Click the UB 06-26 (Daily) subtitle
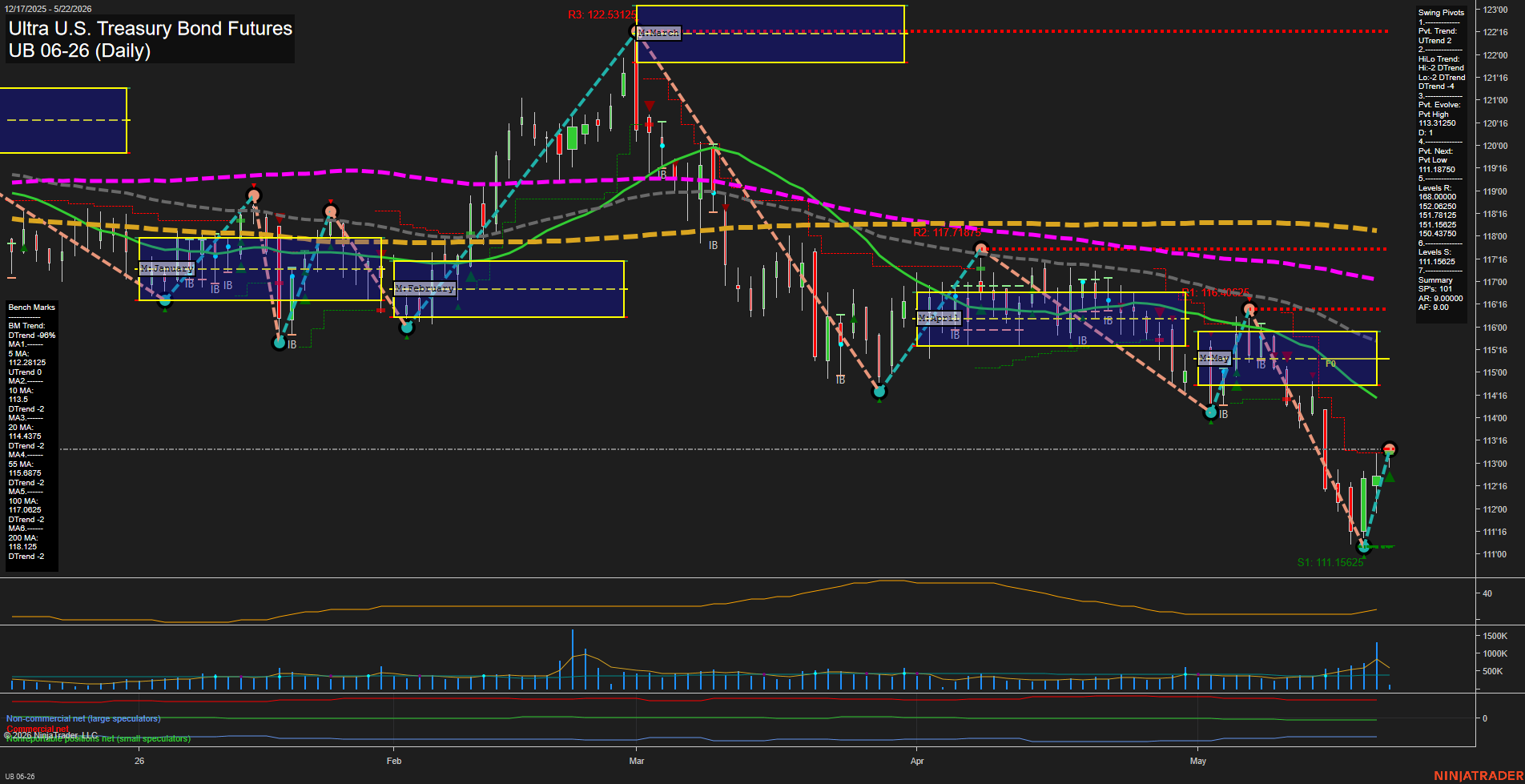 coord(79,50)
